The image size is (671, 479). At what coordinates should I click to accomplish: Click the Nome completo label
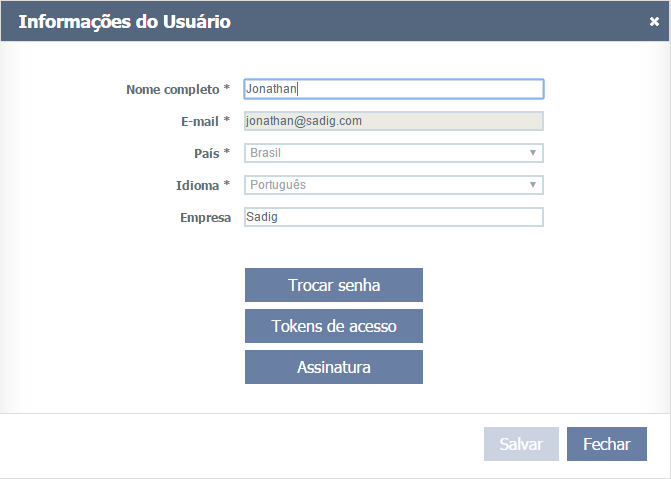172,89
